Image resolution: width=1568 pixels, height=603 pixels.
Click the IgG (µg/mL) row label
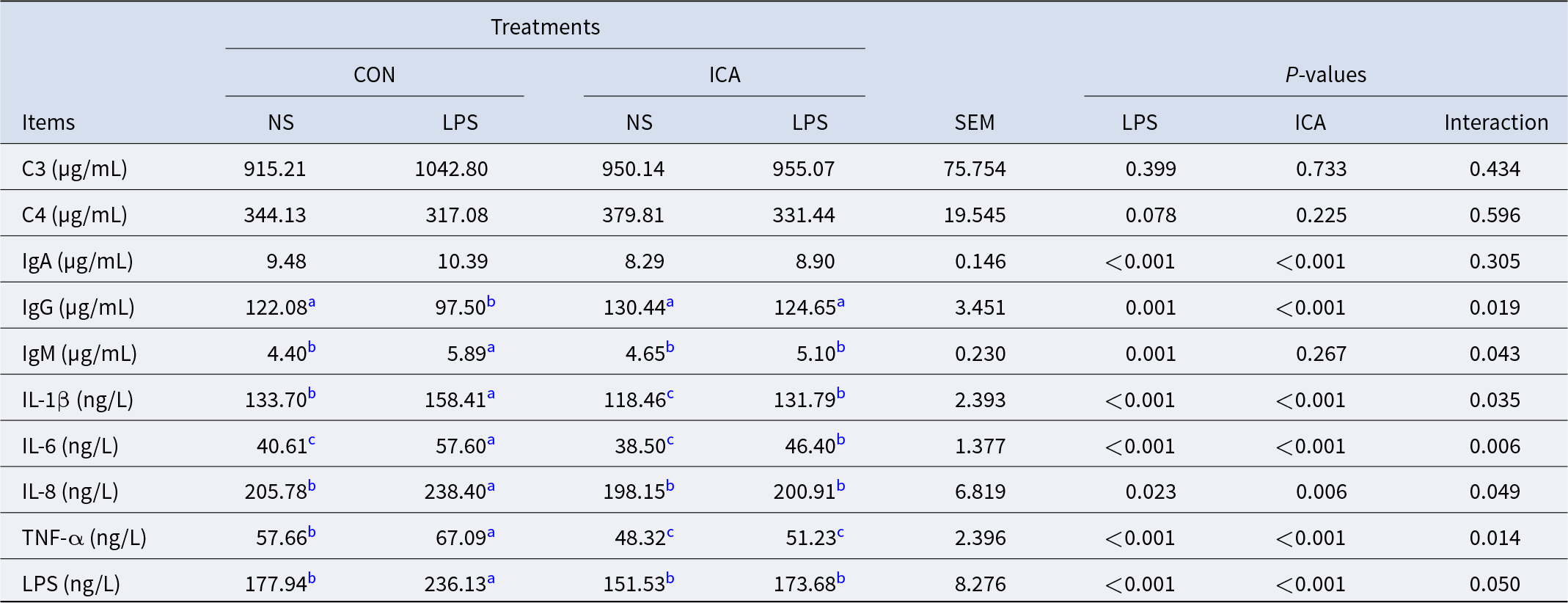click(x=78, y=307)
